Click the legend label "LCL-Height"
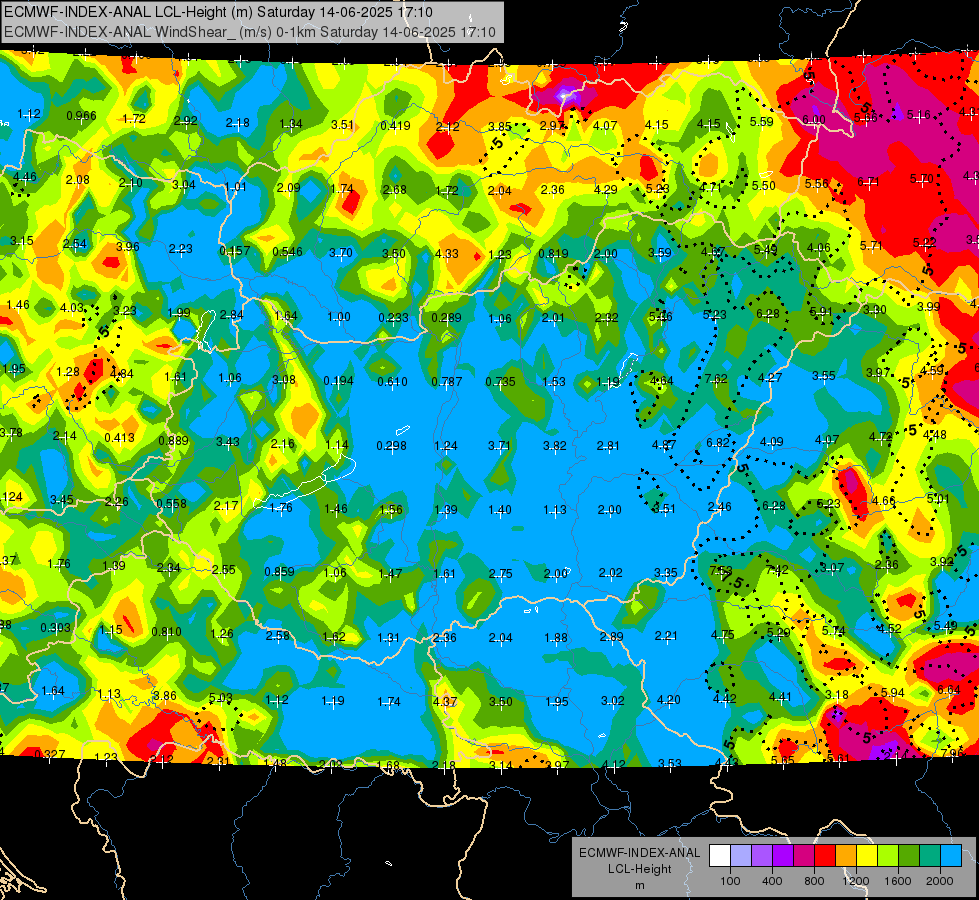 click(639, 869)
